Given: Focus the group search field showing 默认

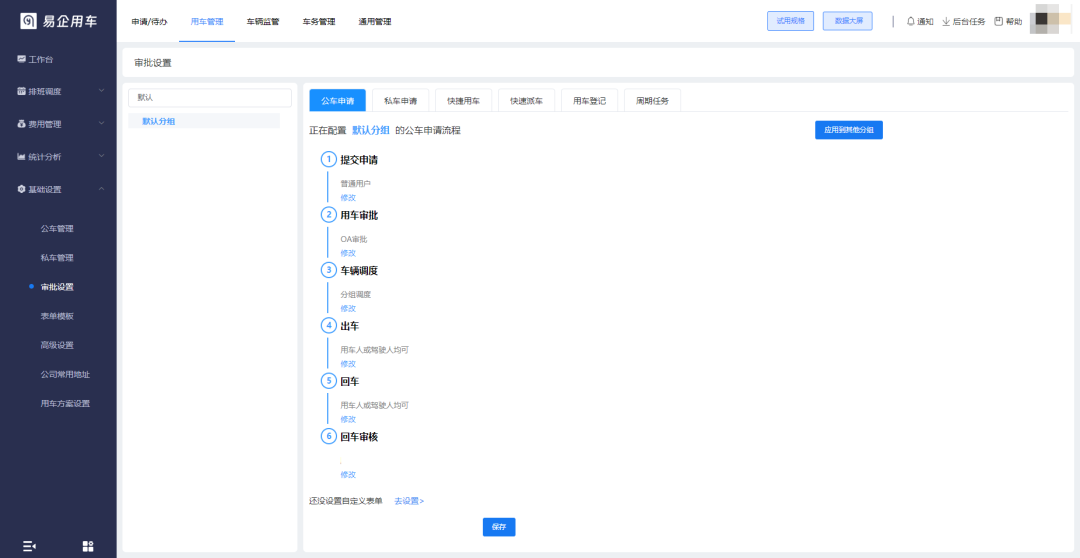Looking at the screenshot, I should point(210,98).
